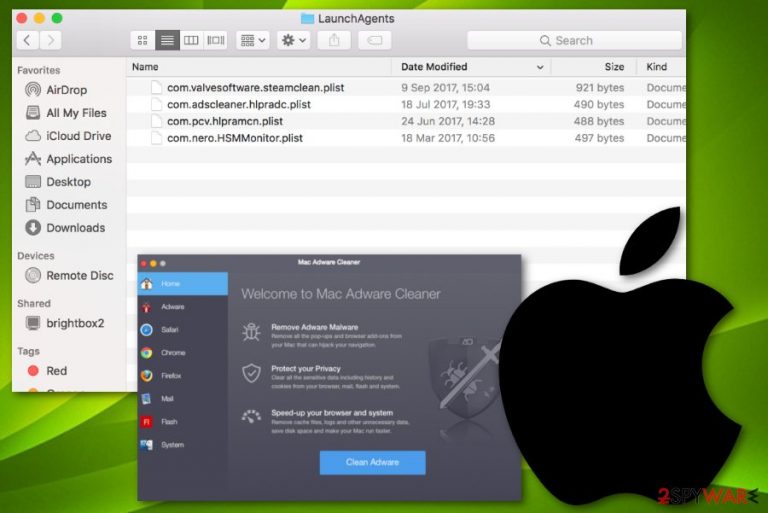Open Home tab in Mac Adware Cleaner
The image size is (768, 513).
[x=183, y=284]
